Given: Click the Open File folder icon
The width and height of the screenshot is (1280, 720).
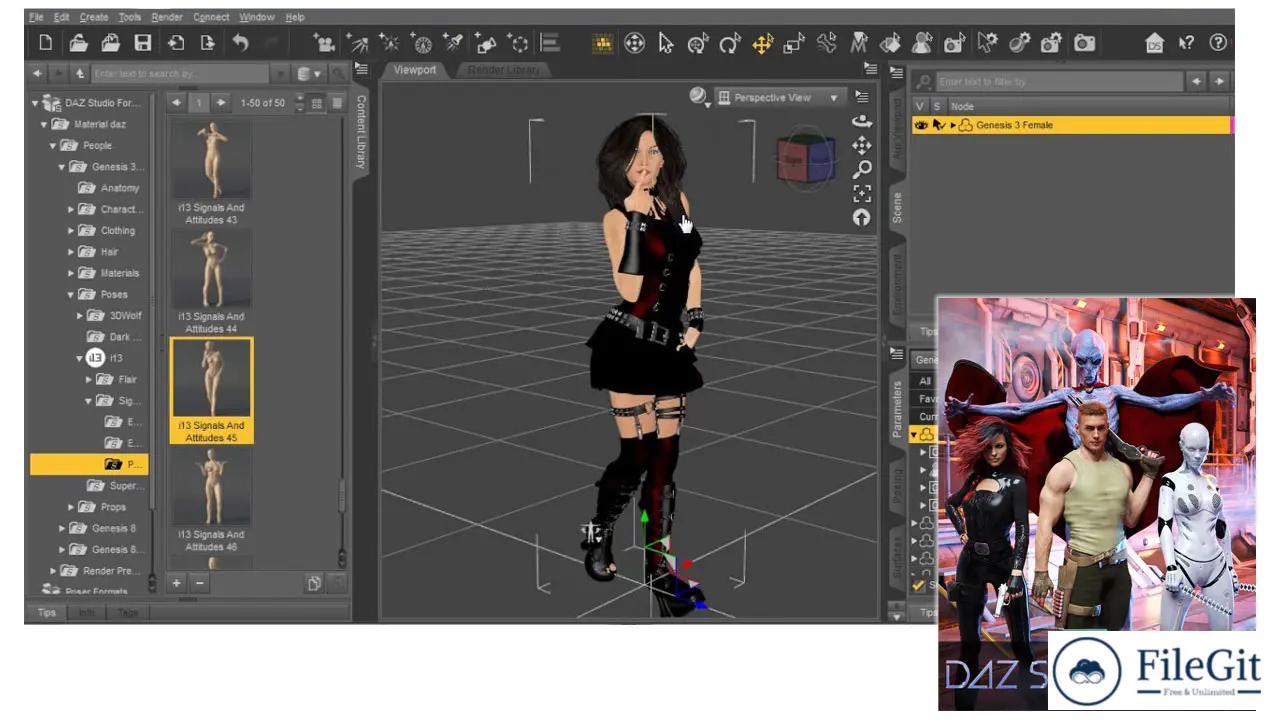Looking at the screenshot, I should 79,43.
